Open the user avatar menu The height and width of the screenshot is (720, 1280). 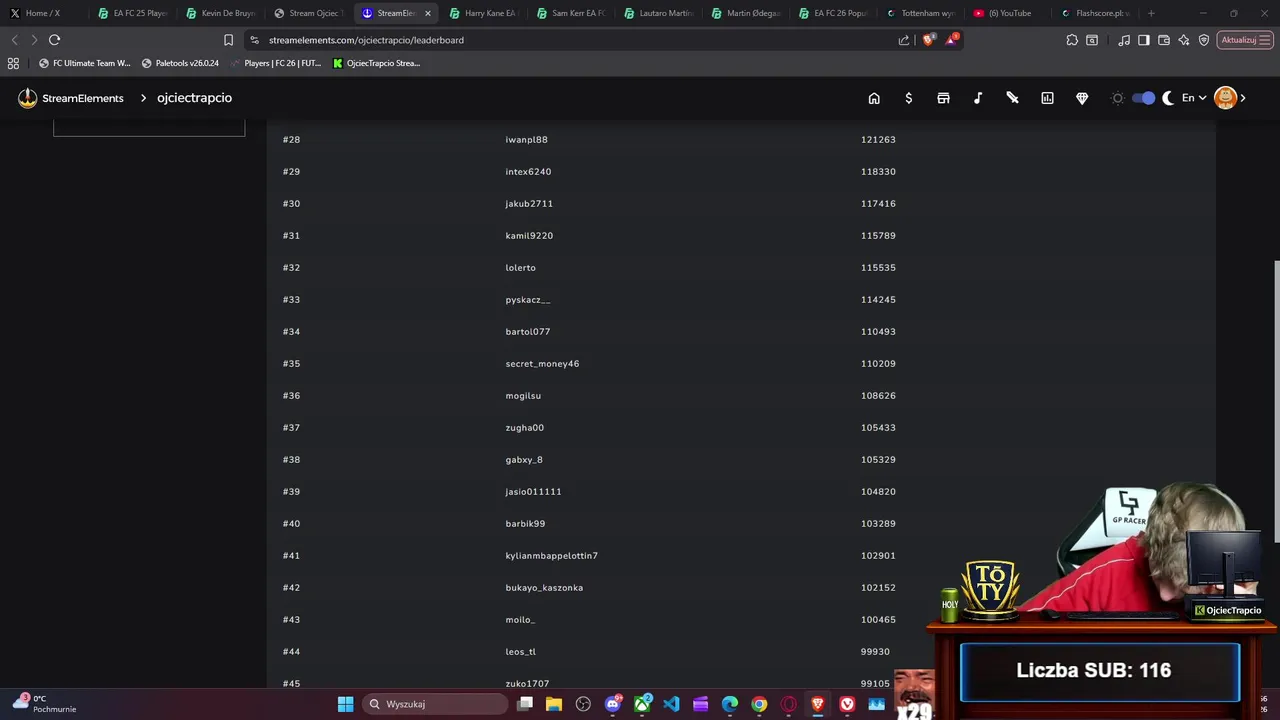1225,98
